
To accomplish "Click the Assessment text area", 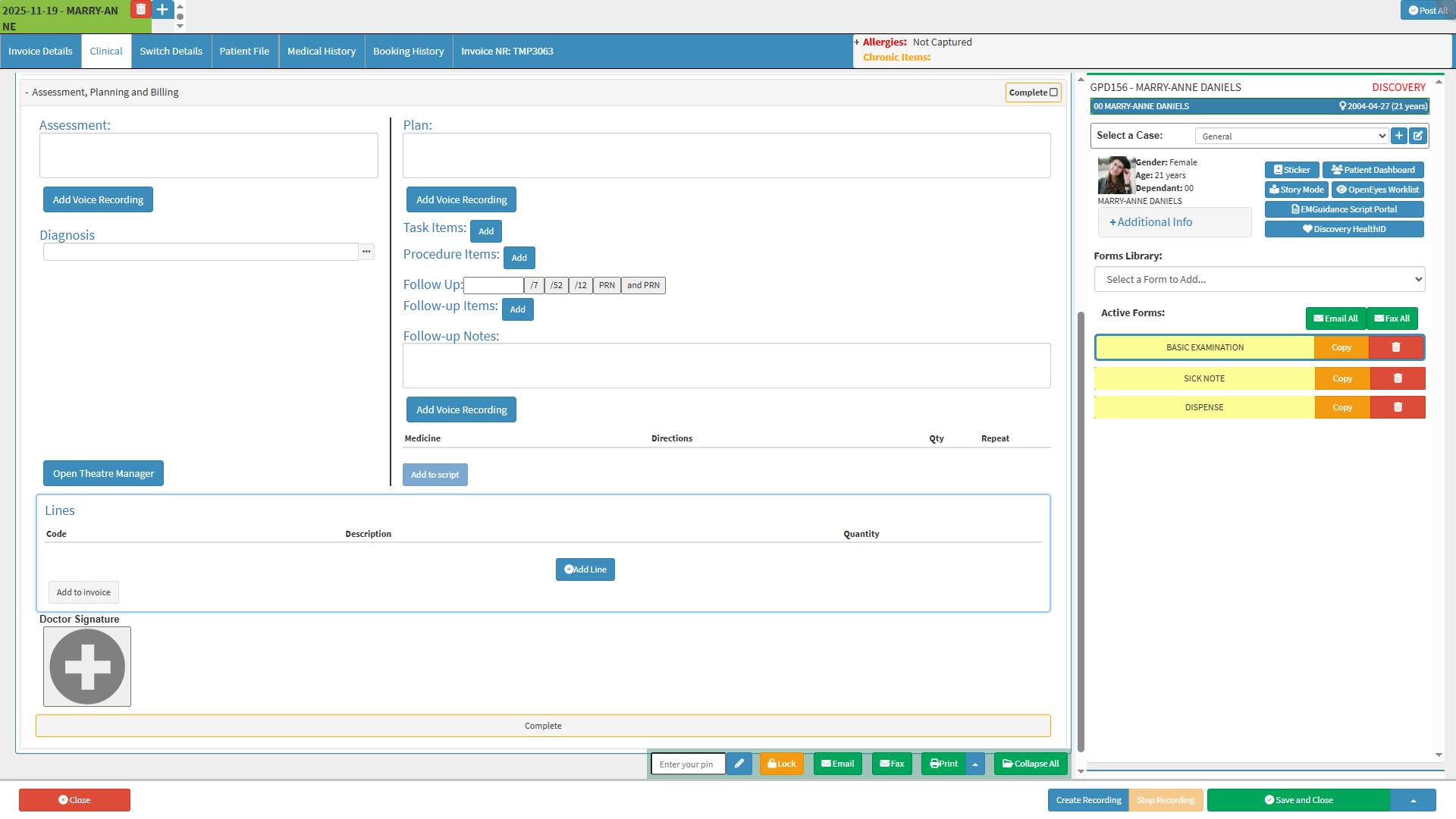I will click(209, 155).
